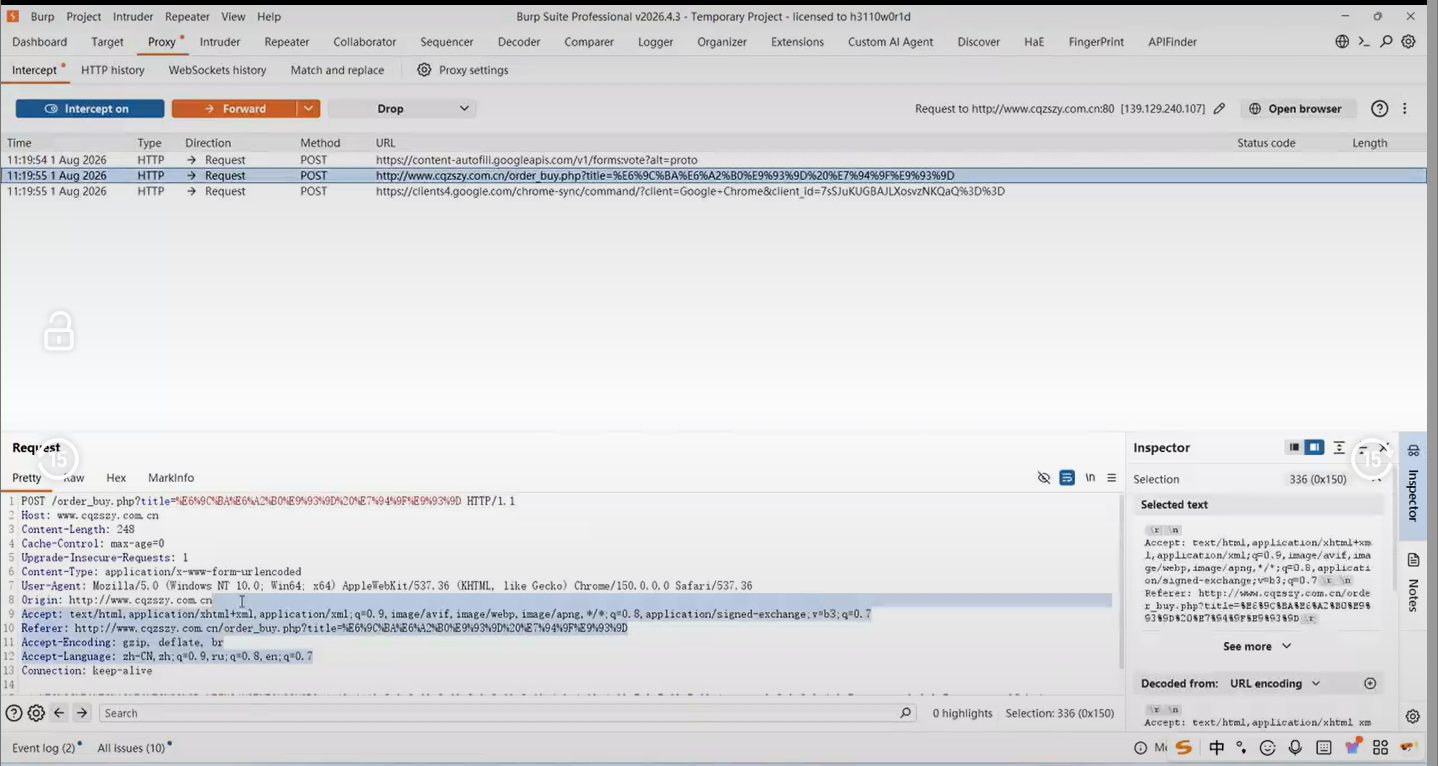Open the terminal command prompt icon
Screen dimensions: 1438x766
[1364, 42]
